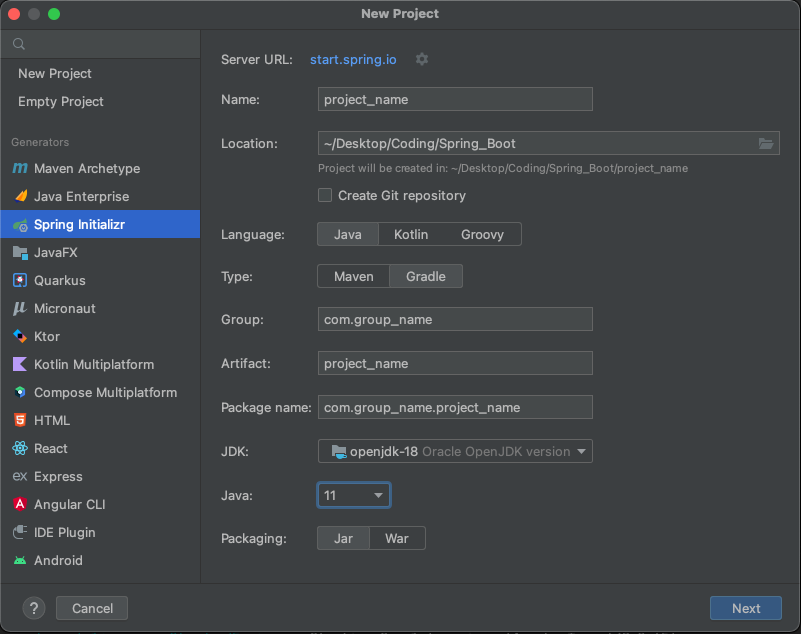Click the Ktor generator icon
The width and height of the screenshot is (801, 634).
pyautogui.click(x=20, y=336)
